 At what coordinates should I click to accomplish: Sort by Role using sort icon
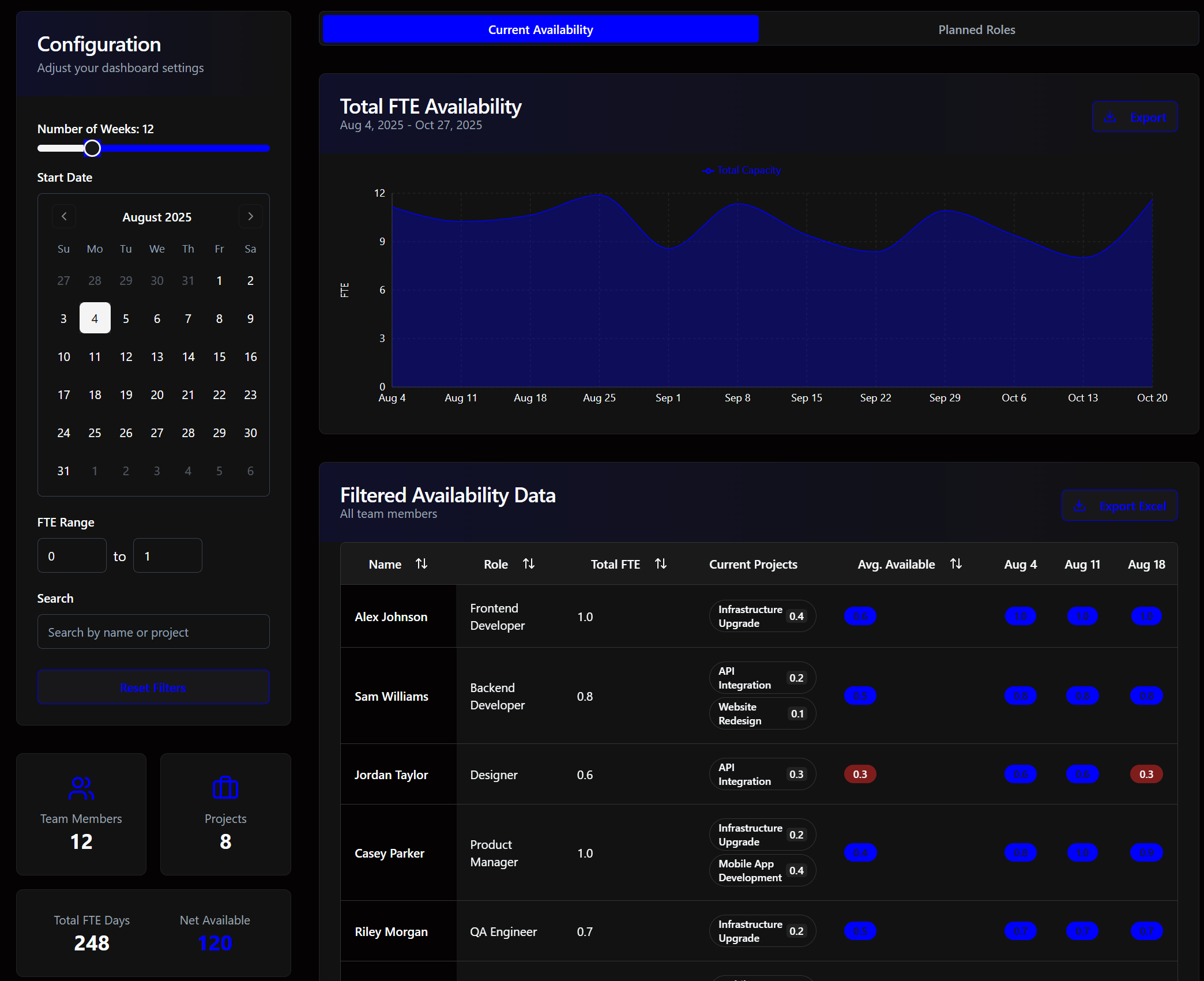(x=529, y=564)
